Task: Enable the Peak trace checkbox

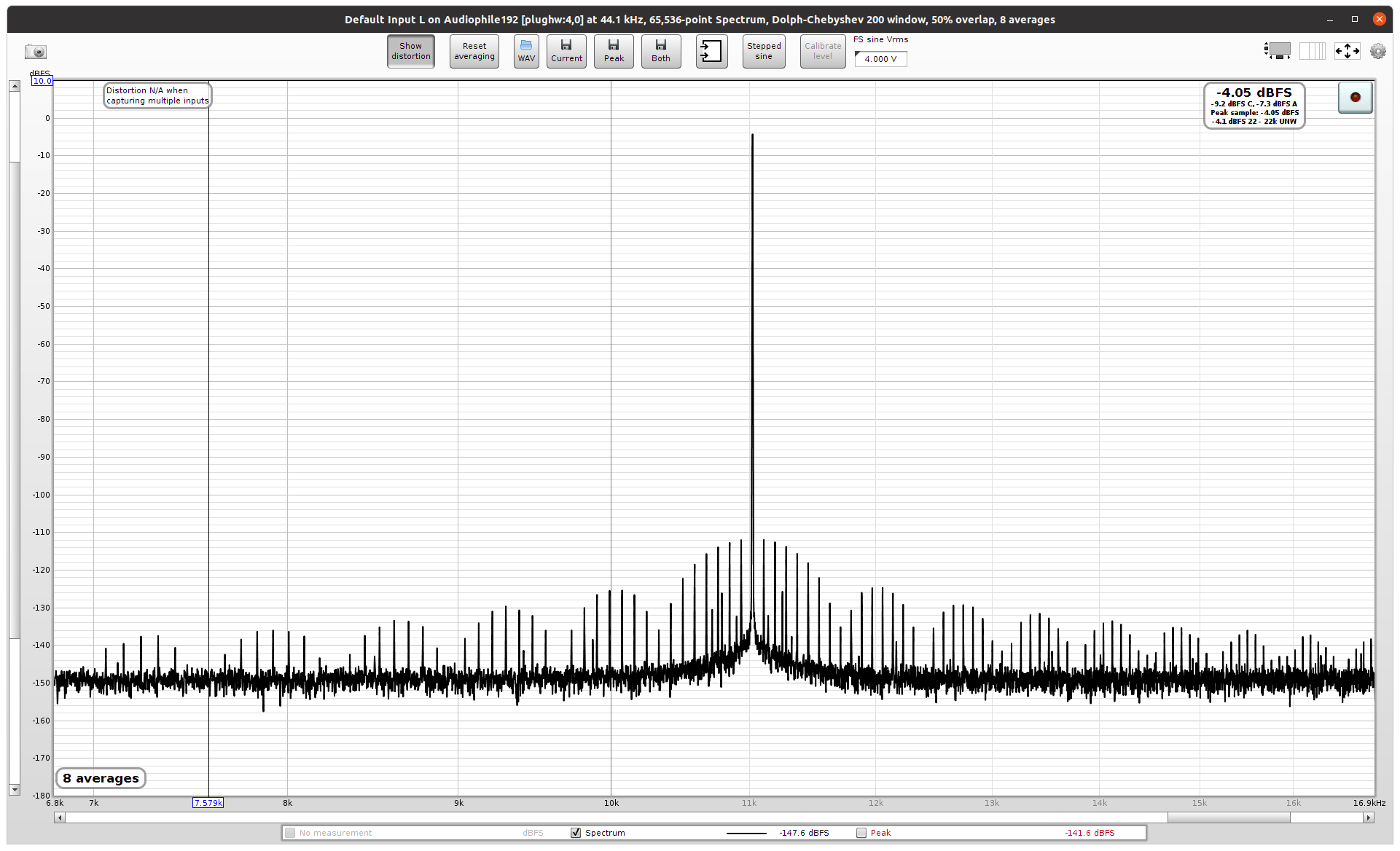Action: click(861, 833)
